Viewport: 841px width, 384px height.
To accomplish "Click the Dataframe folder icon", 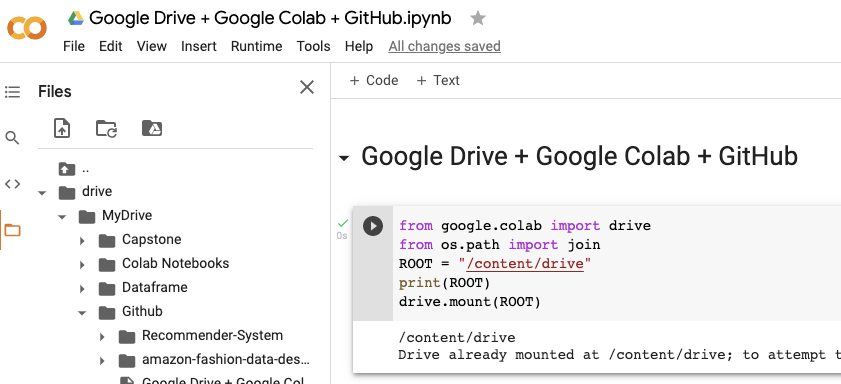I will point(107,289).
